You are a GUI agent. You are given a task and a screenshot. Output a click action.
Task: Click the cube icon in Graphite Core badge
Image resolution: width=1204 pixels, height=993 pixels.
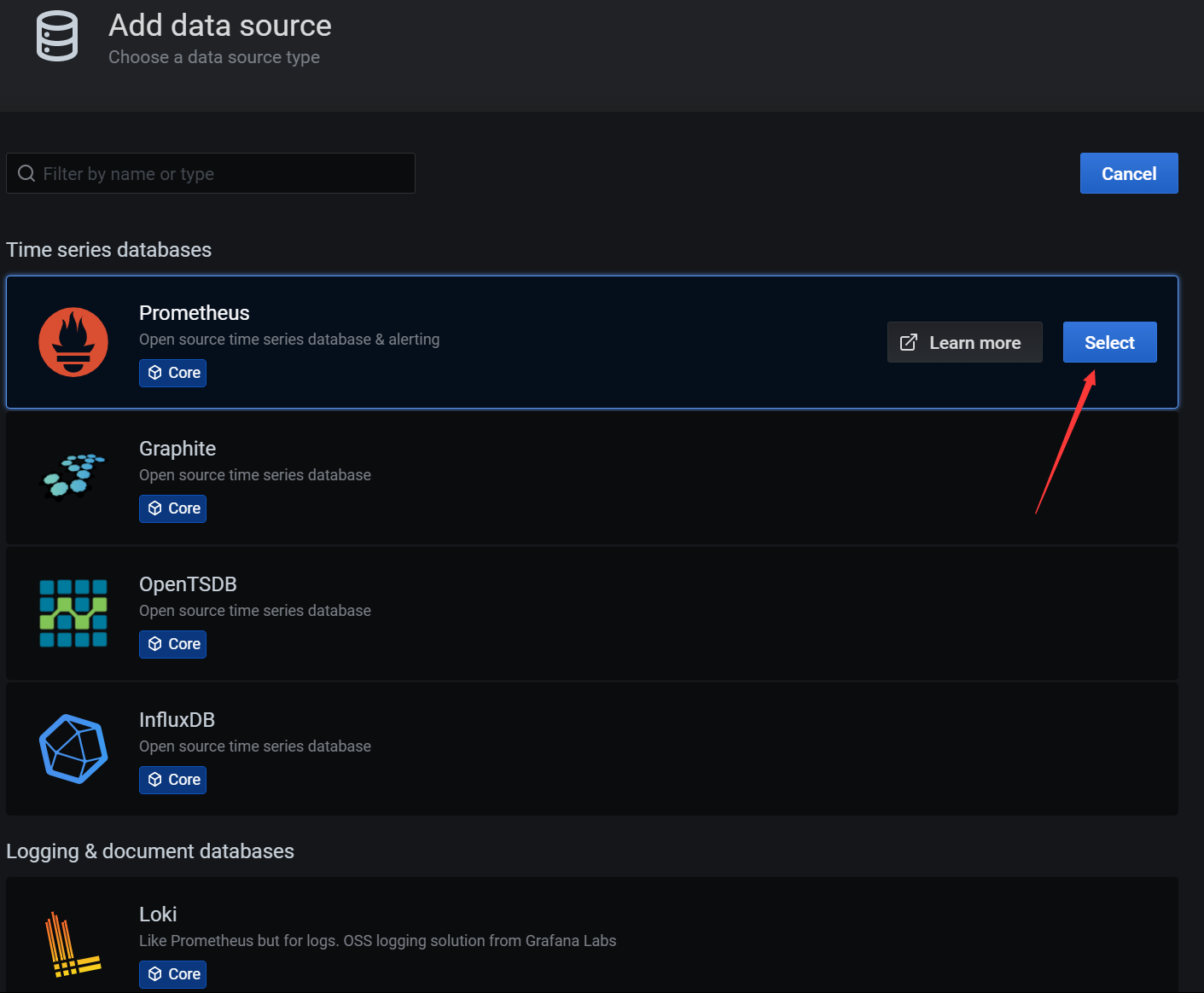[155, 508]
